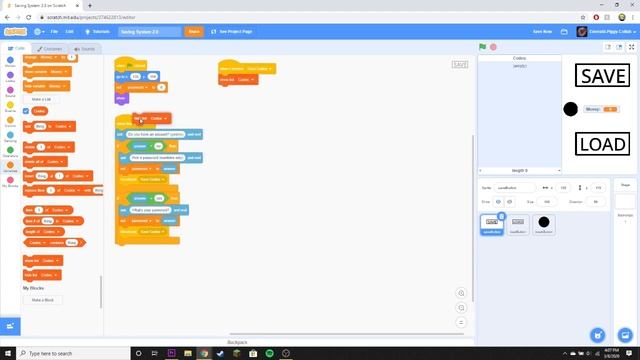Zoom out the code workspace
Viewport: 640px width, 360px height.
[x=461, y=308]
